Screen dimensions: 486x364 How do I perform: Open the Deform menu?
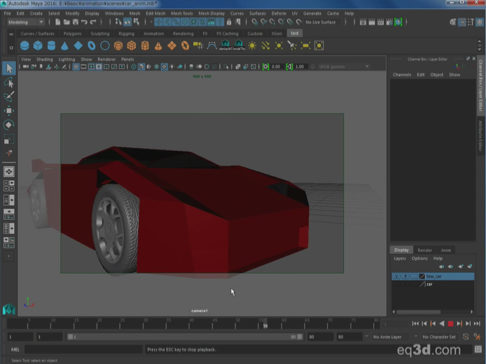pyautogui.click(x=279, y=13)
